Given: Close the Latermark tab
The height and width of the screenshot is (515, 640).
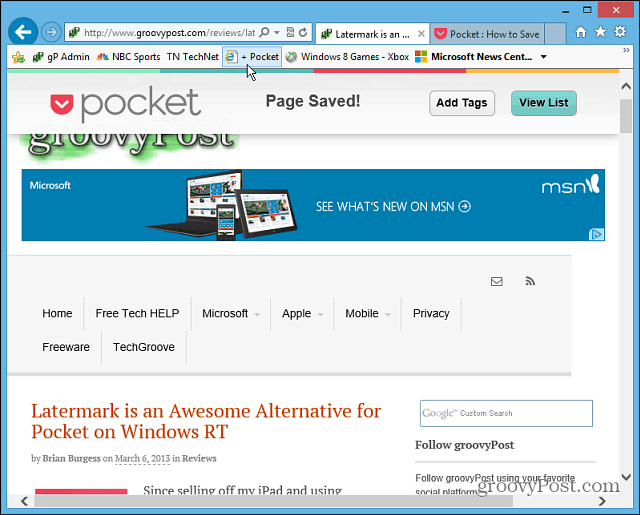Looking at the screenshot, I should point(421,34).
